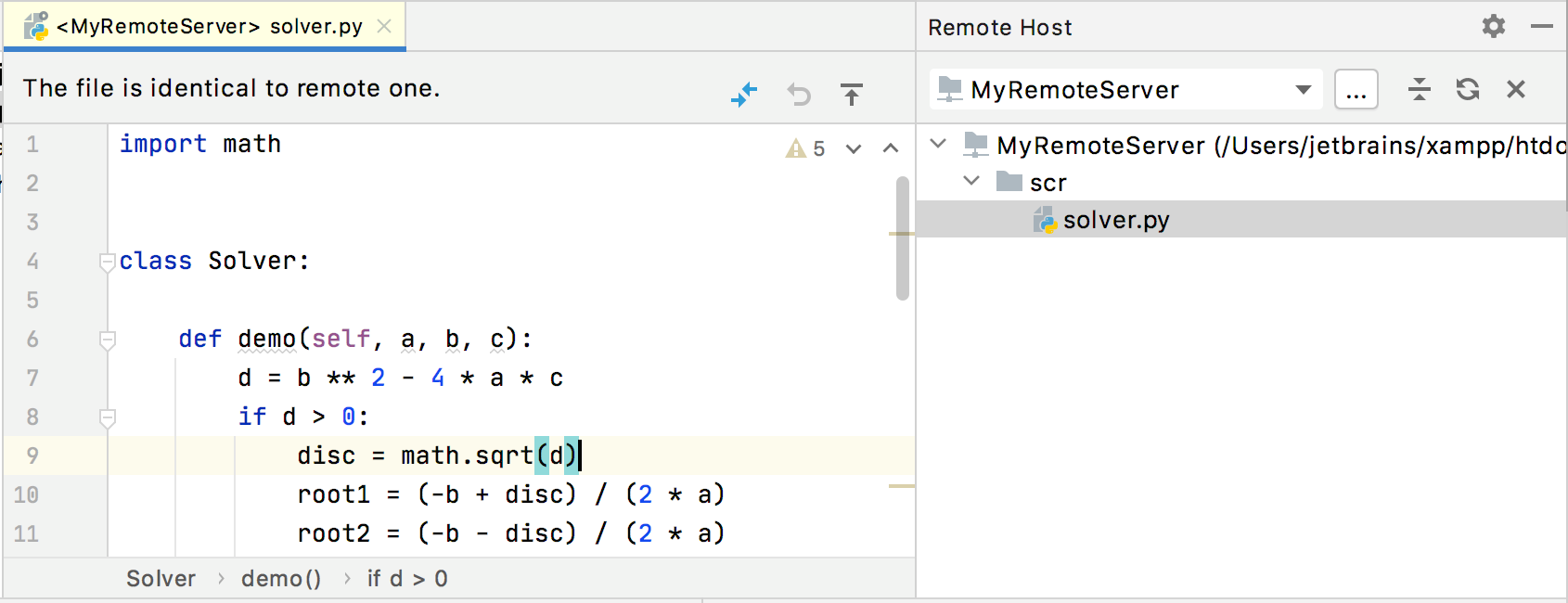Refresh the Remote Host listing
The image size is (1568, 603).
(1468, 89)
